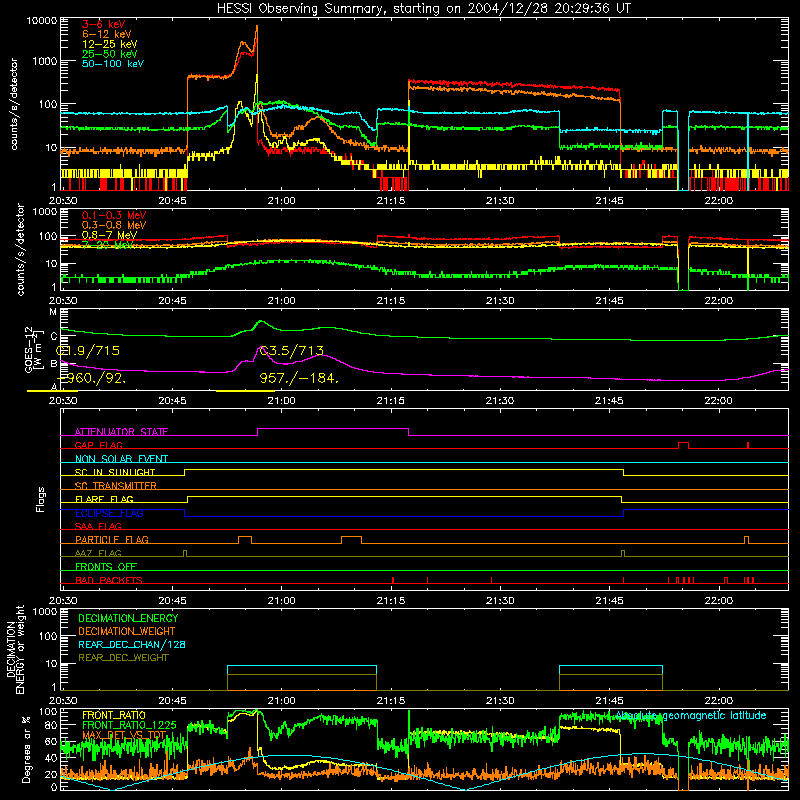Viewport: 800px width, 800px height.
Task: Click the 960./92. position annotation
Action: click(x=93, y=379)
